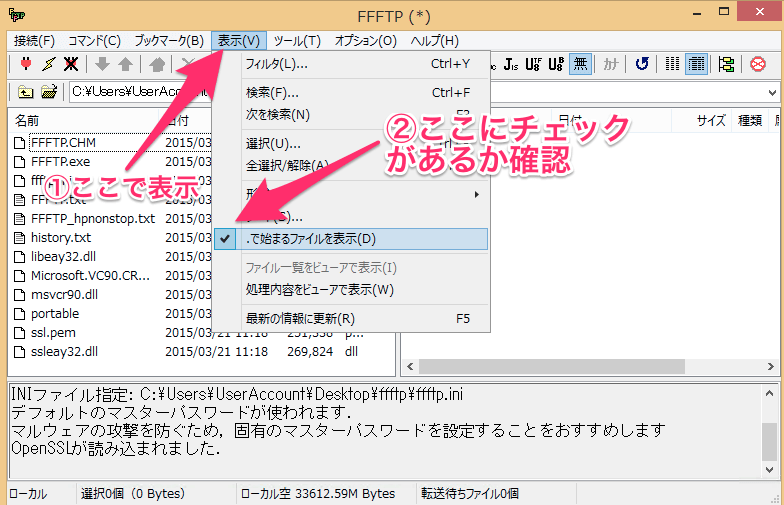Click the blue Refresh arrow icon
The height and width of the screenshot is (505, 784).
(642, 64)
